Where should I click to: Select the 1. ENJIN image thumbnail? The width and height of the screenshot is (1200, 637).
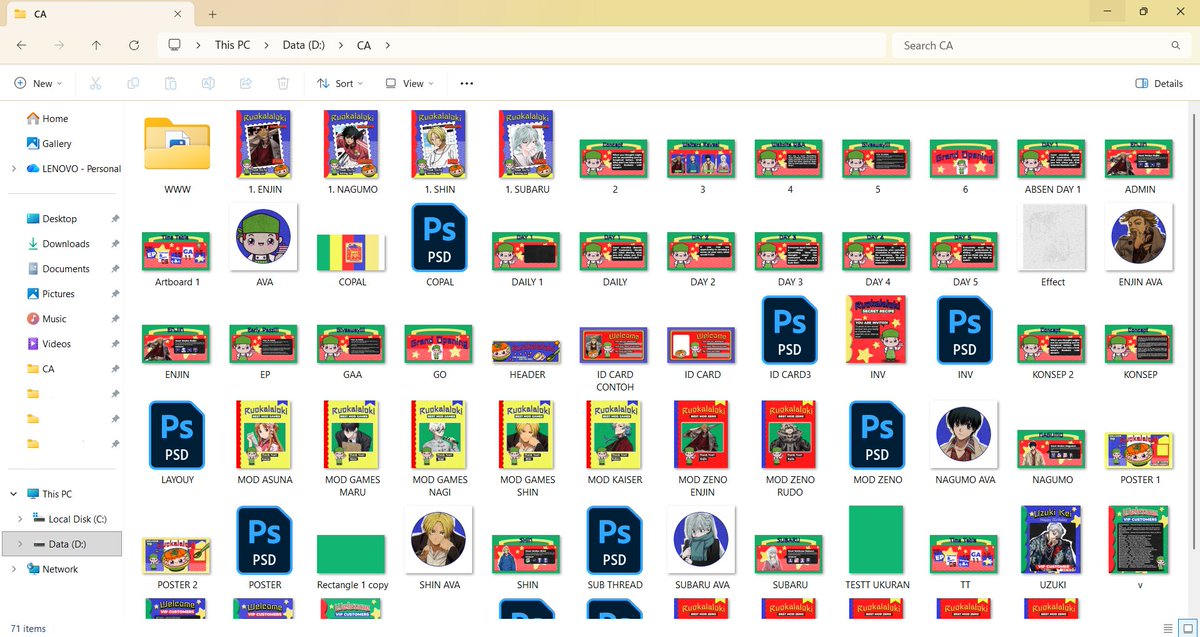tap(265, 144)
